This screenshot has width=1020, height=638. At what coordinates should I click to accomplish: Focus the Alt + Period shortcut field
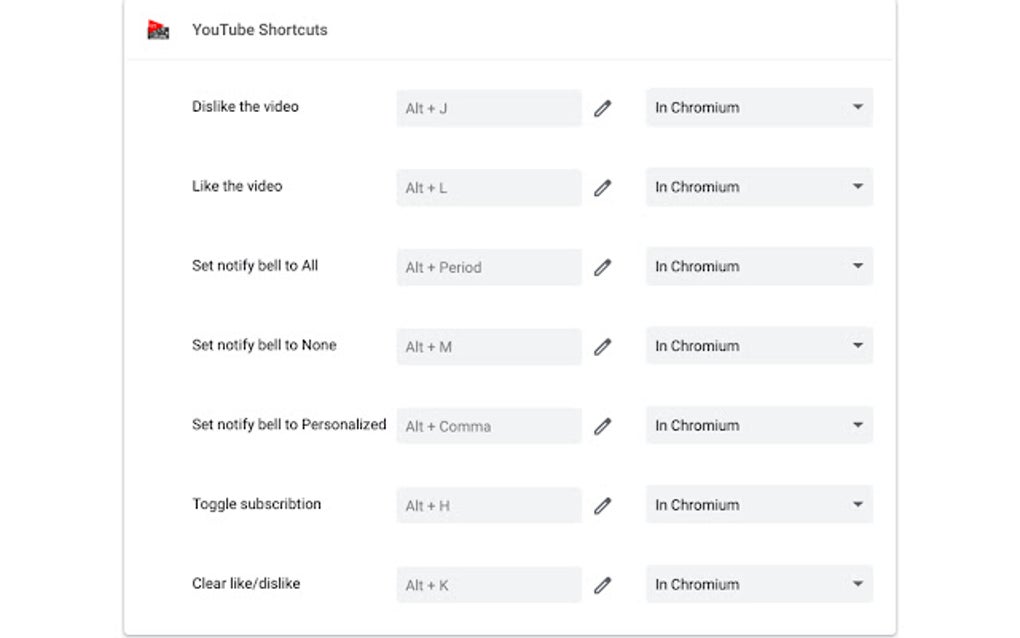[488, 267]
